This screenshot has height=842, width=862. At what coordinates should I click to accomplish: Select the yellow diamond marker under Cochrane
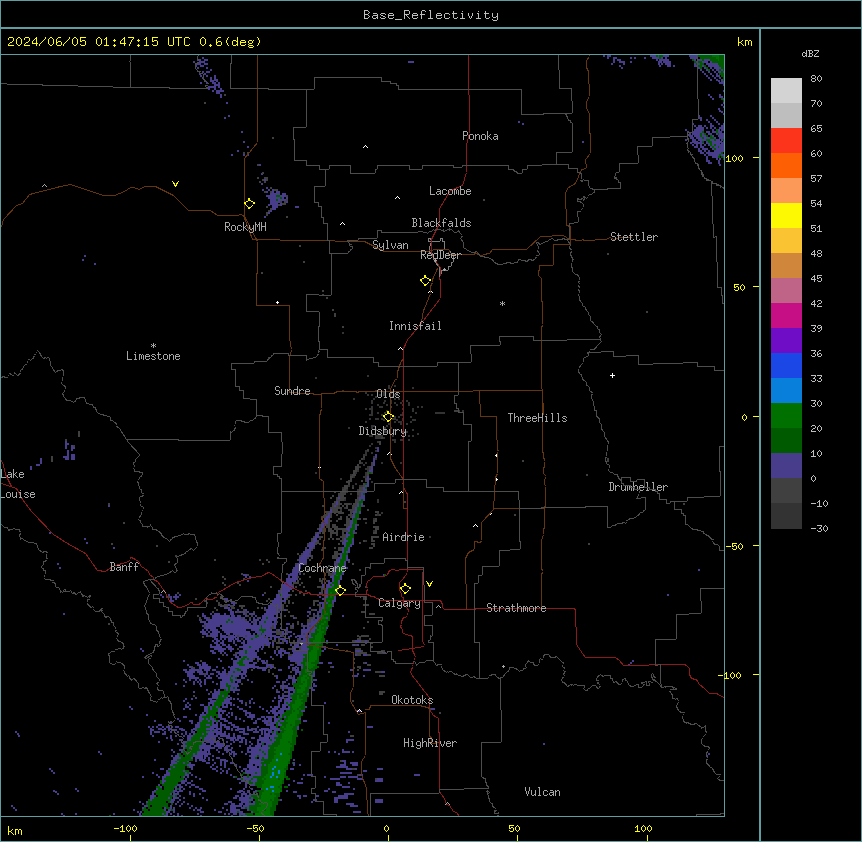coord(340,591)
